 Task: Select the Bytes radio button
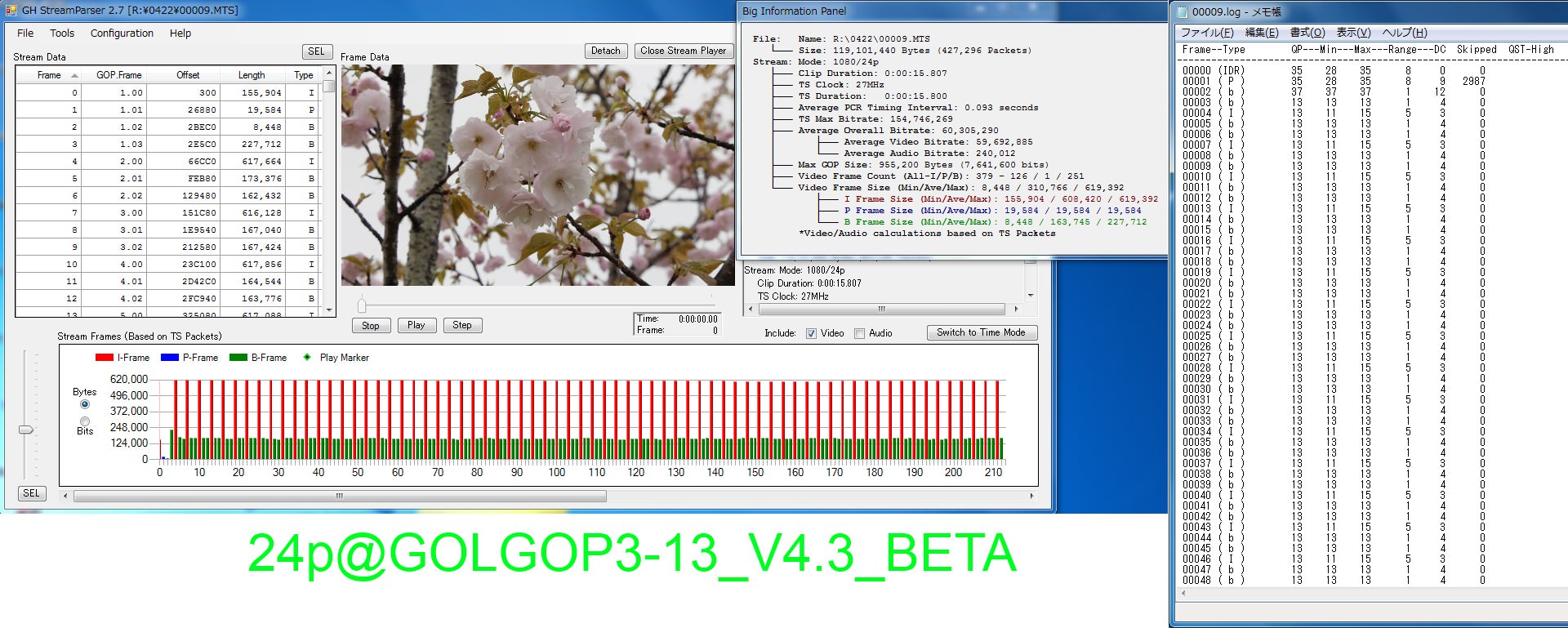pyautogui.click(x=85, y=404)
